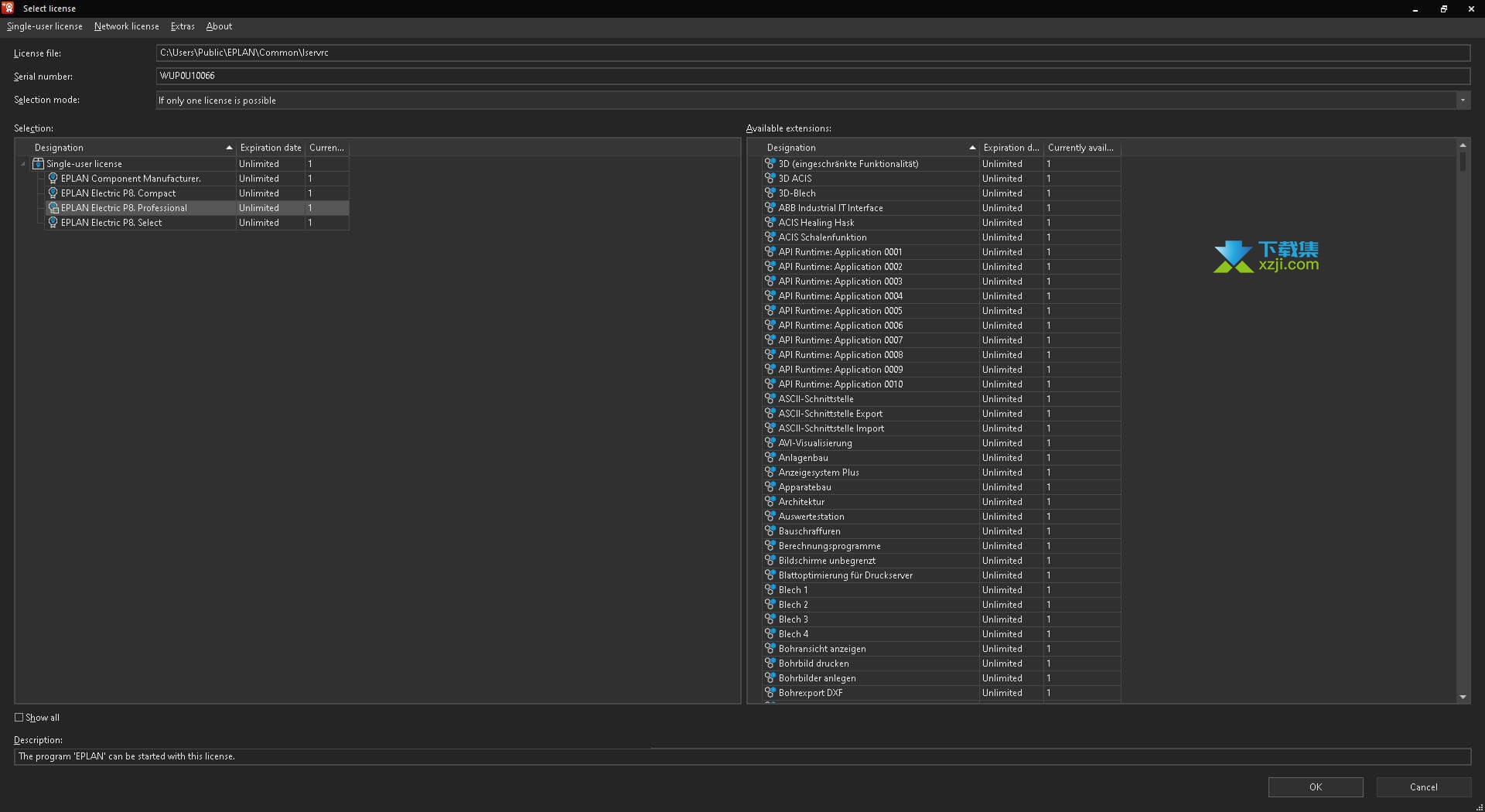Viewport: 1485px width, 812px height.
Task: Click the Bohrexport DXF icon
Action: 770,693
